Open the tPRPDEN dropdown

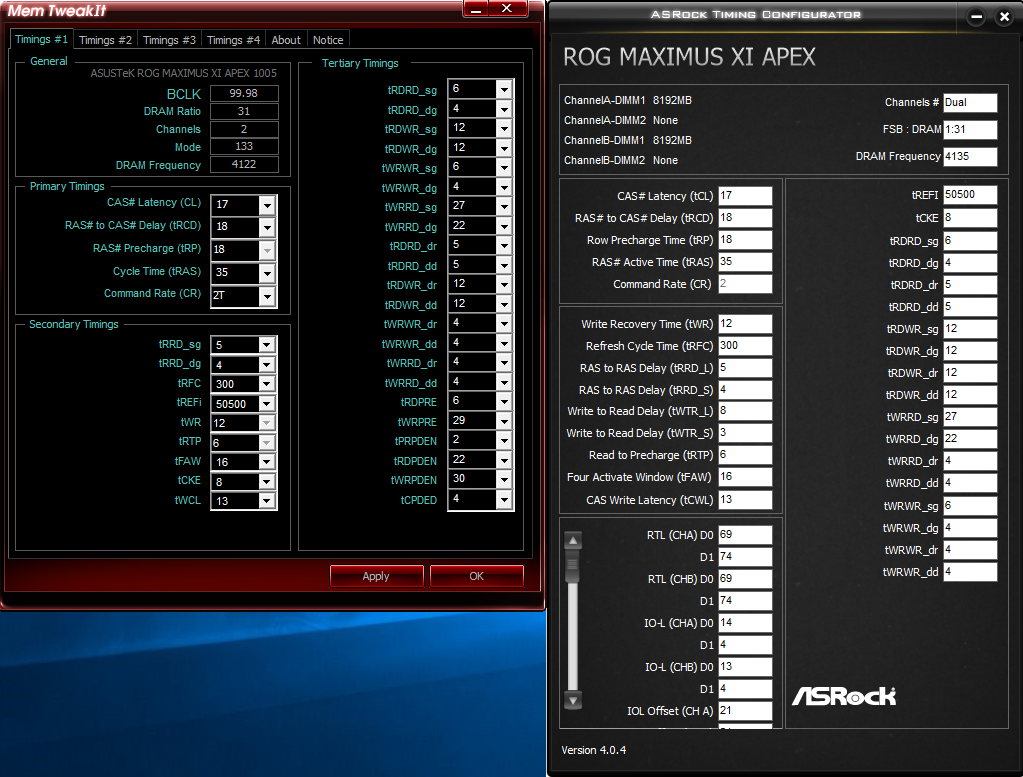[504, 441]
